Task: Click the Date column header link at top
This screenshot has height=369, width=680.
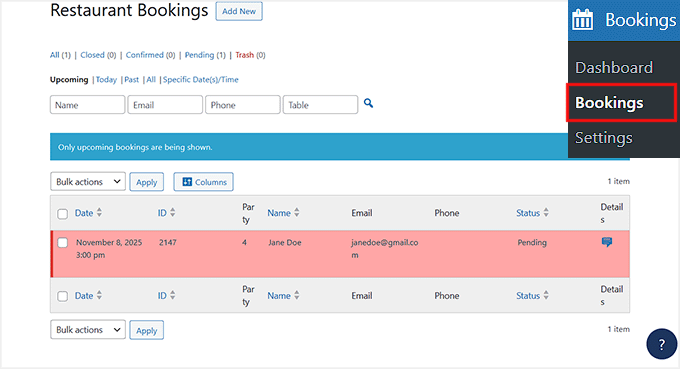Action: pyautogui.click(x=84, y=213)
